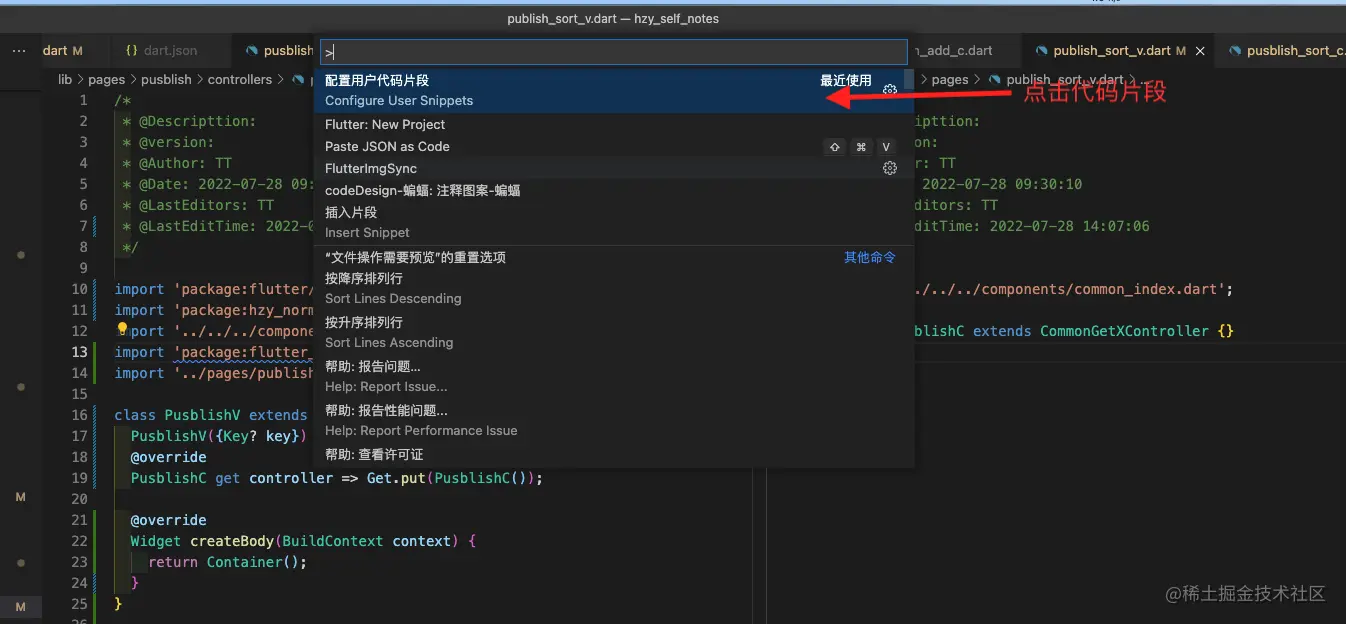Click 'return Container();' code line
This screenshot has height=624, width=1346.
(x=227, y=562)
